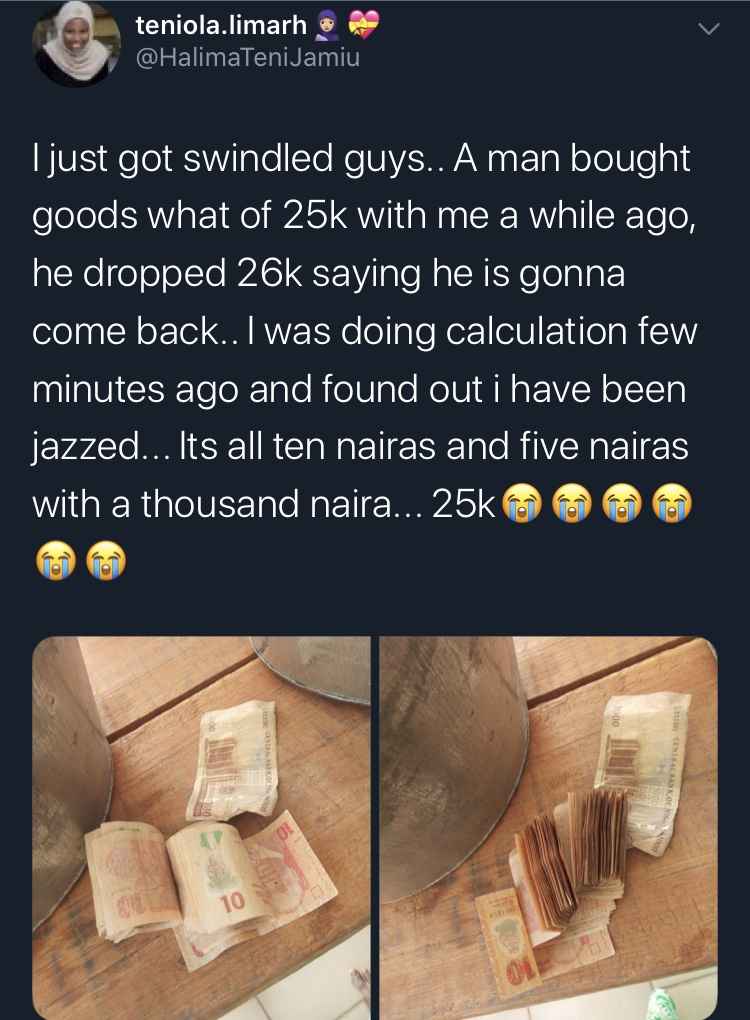Image resolution: width=750 pixels, height=1020 pixels.
Task: Click the folded note in right photo
Action: tap(641, 771)
